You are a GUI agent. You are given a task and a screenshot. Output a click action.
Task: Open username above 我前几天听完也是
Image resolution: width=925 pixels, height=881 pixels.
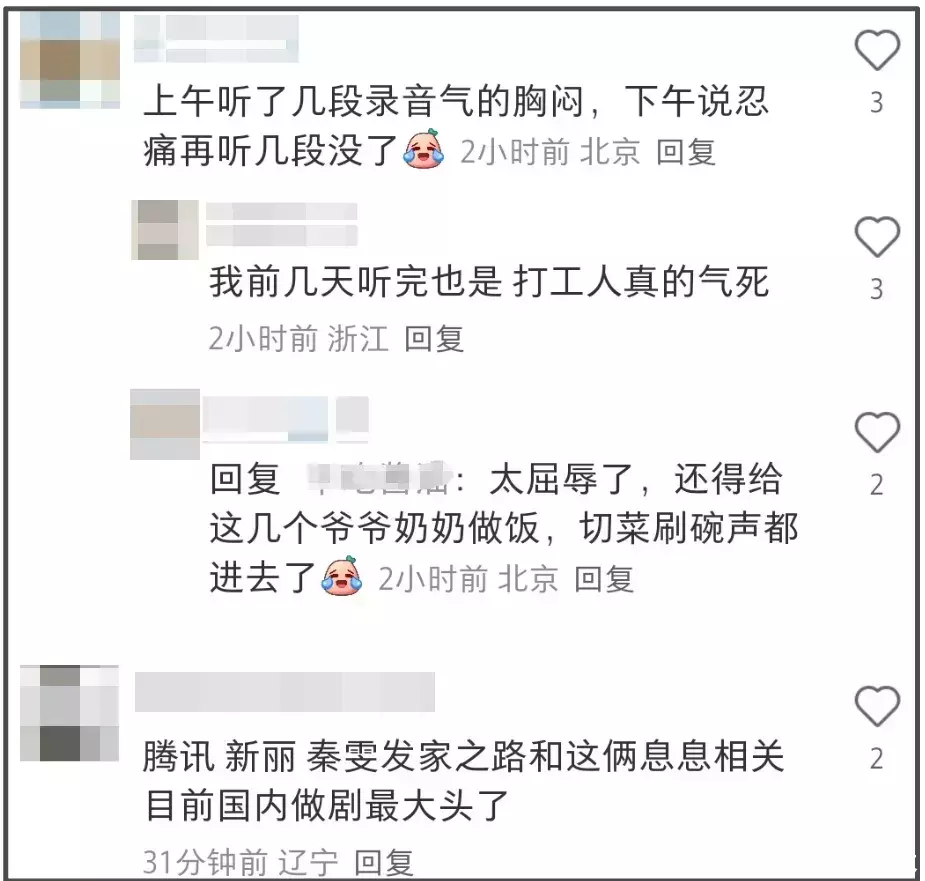click(x=281, y=224)
